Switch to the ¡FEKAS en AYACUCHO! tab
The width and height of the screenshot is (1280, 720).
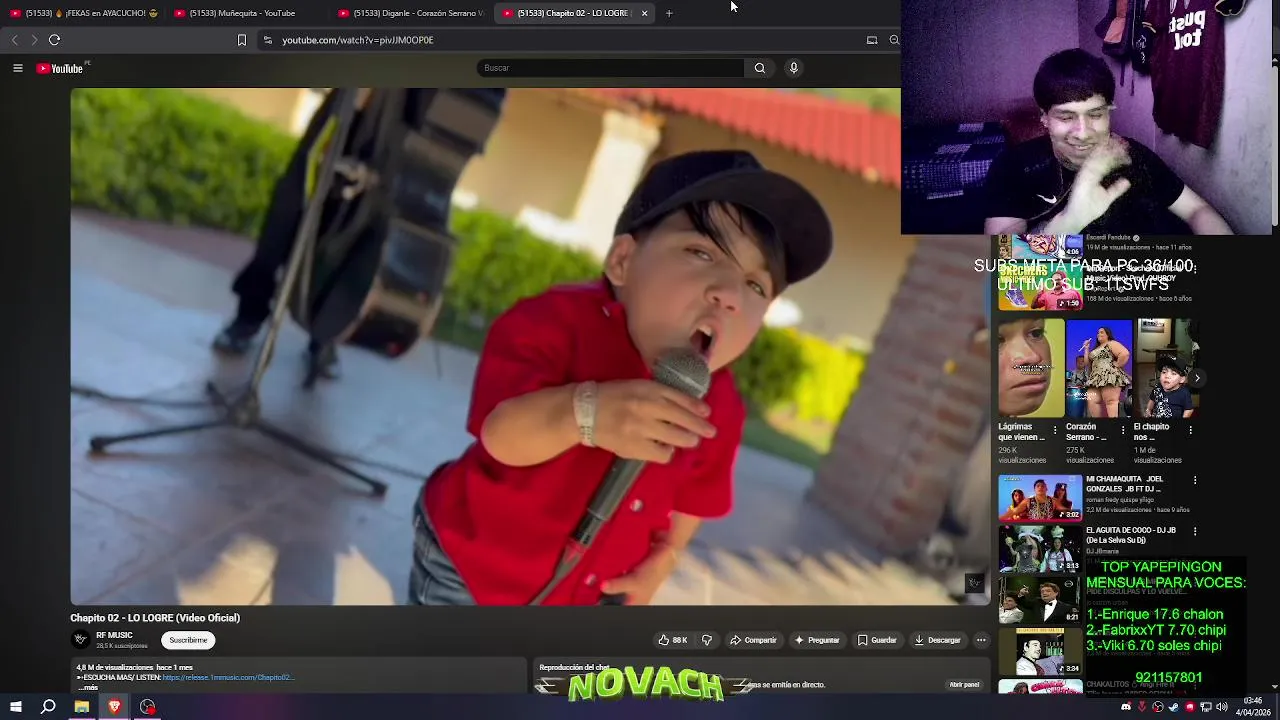(84, 13)
